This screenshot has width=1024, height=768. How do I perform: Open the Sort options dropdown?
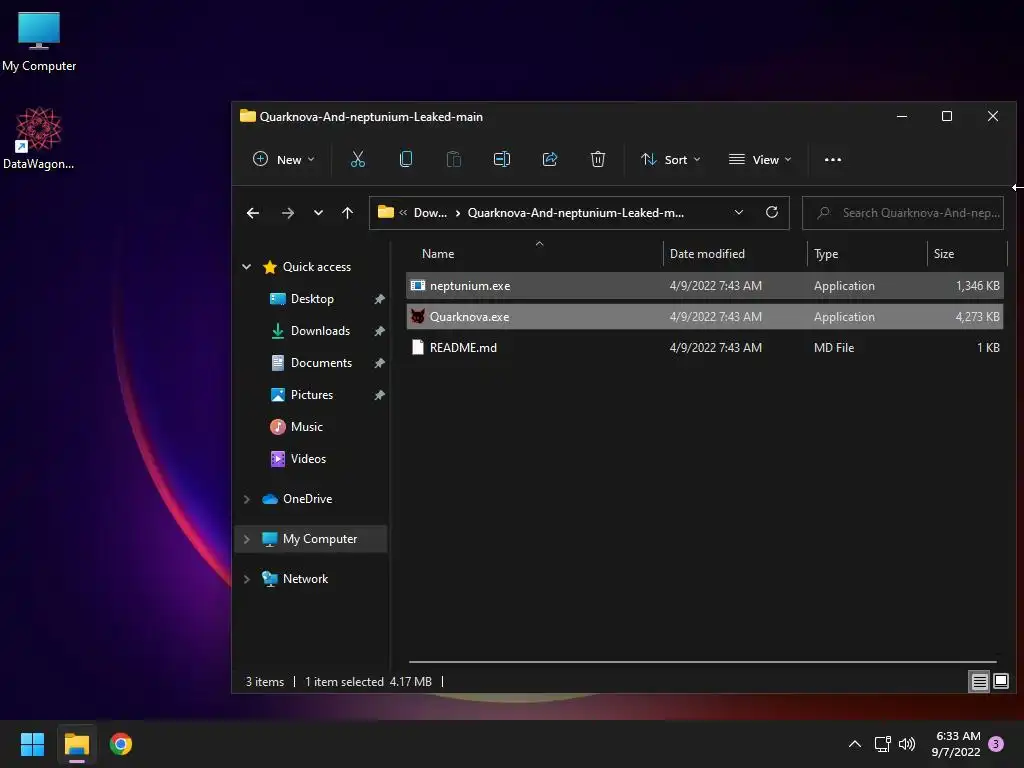tap(670, 159)
